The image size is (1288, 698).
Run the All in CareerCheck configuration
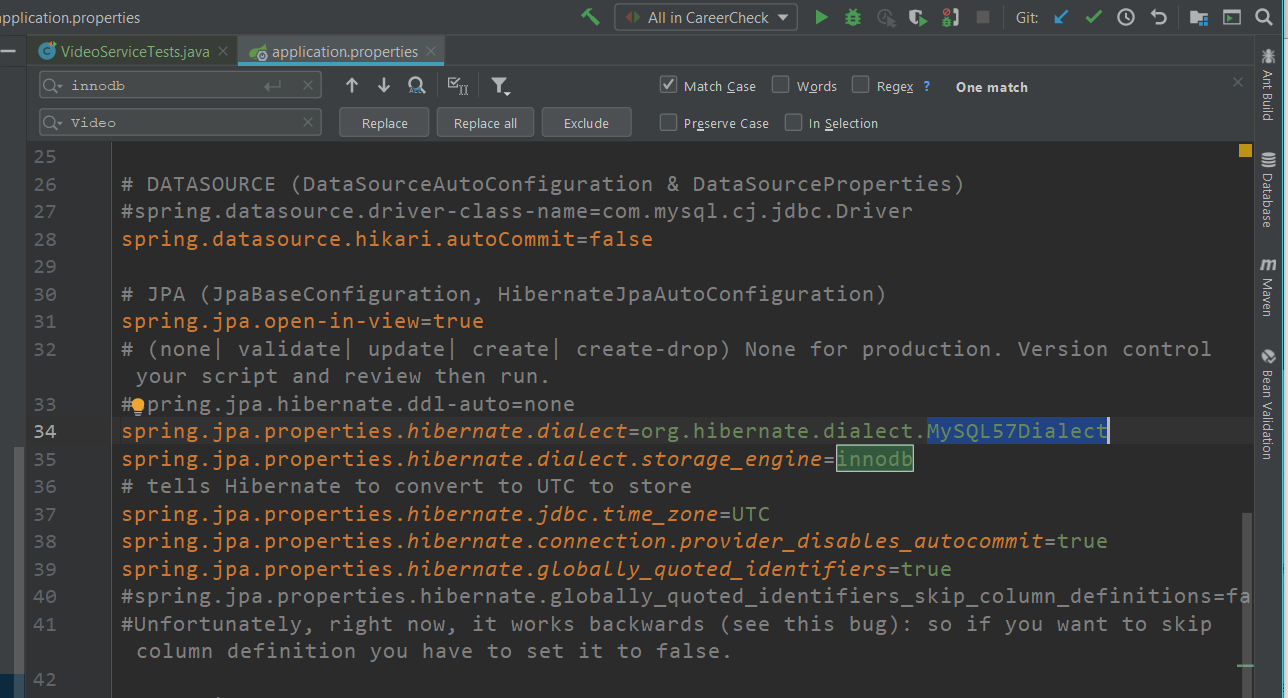click(x=822, y=17)
